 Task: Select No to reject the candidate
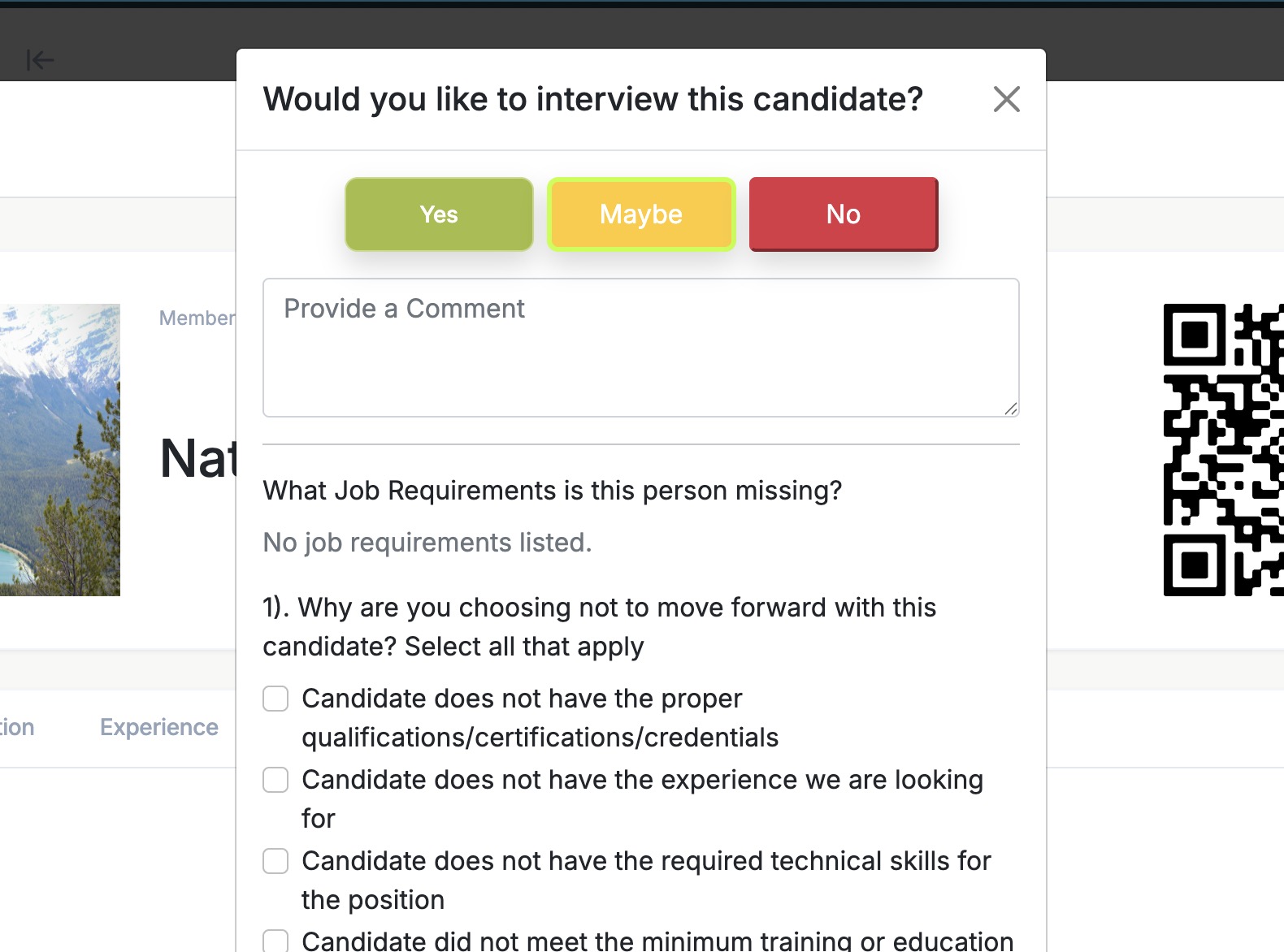843,214
